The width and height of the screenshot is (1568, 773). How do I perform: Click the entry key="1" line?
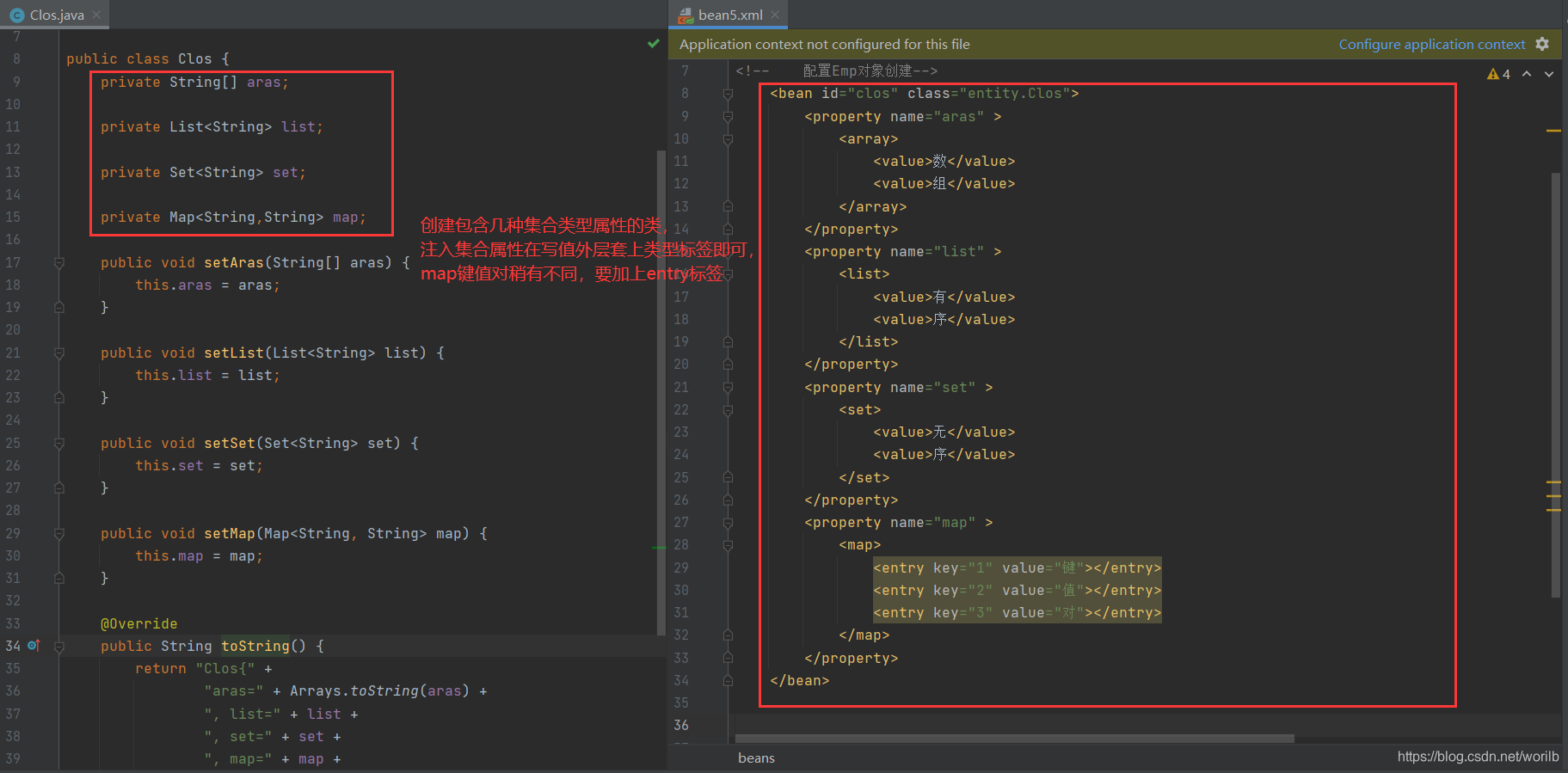pyautogui.click(x=1018, y=567)
